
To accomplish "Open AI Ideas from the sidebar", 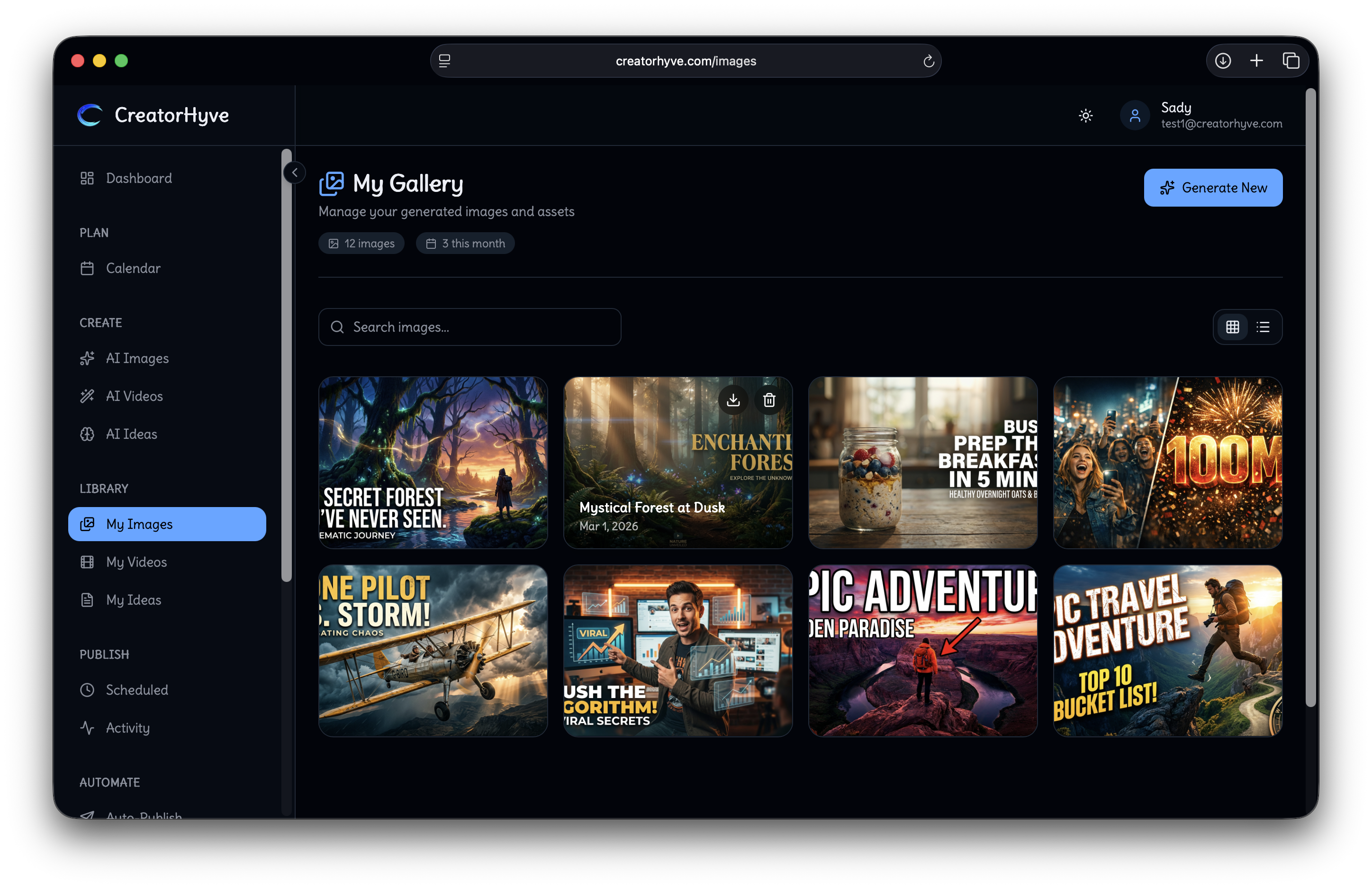I will coord(131,434).
